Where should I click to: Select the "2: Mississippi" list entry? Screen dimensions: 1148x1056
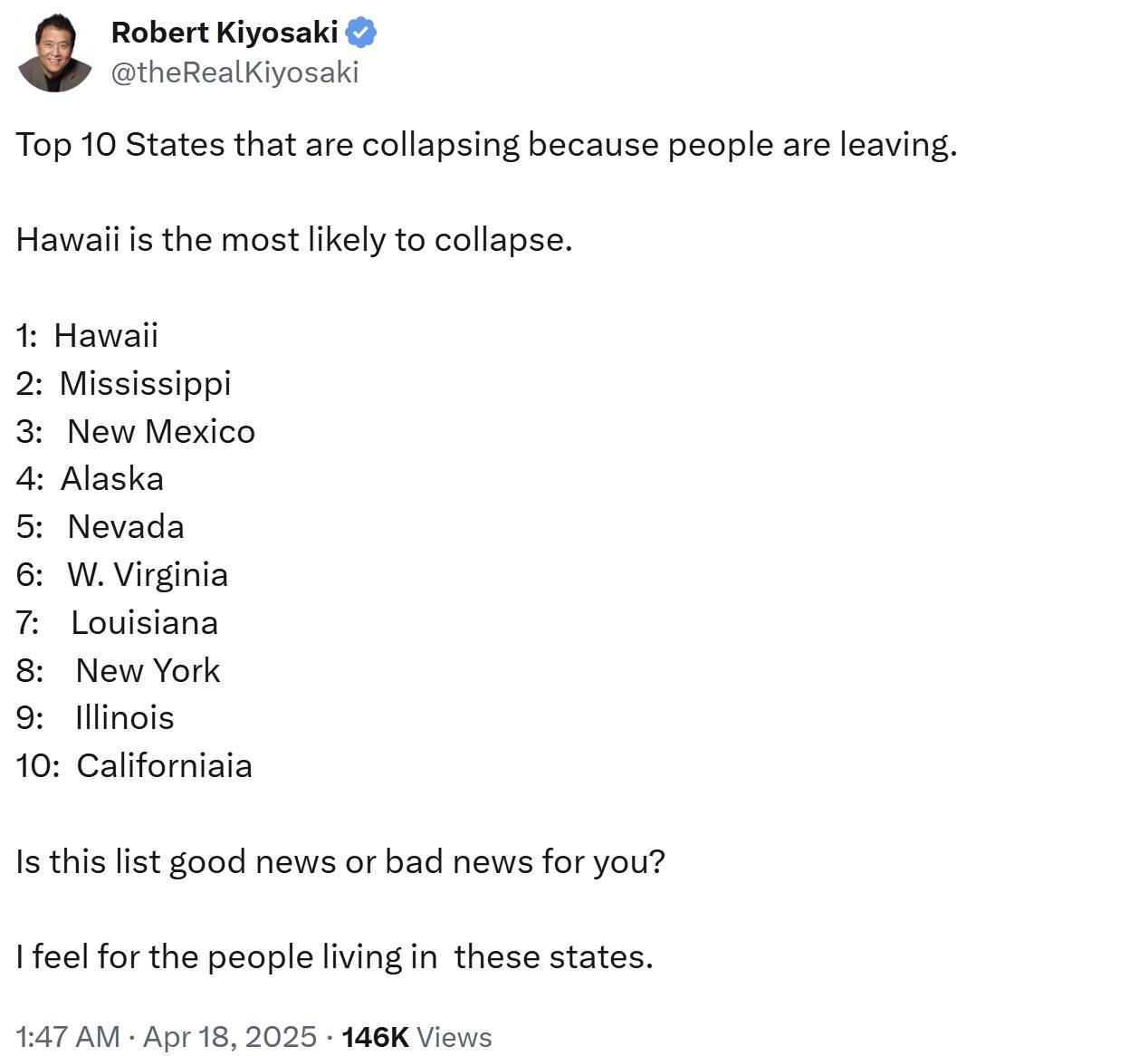[x=123, y=383]
